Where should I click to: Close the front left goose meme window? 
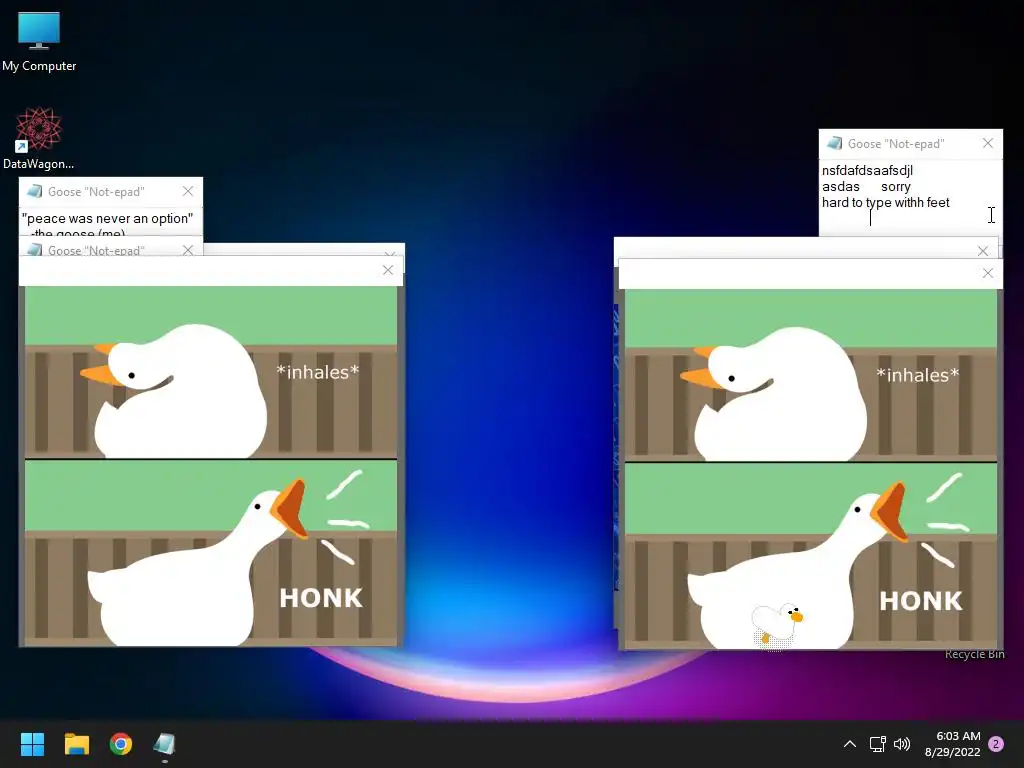coord(388,270)
